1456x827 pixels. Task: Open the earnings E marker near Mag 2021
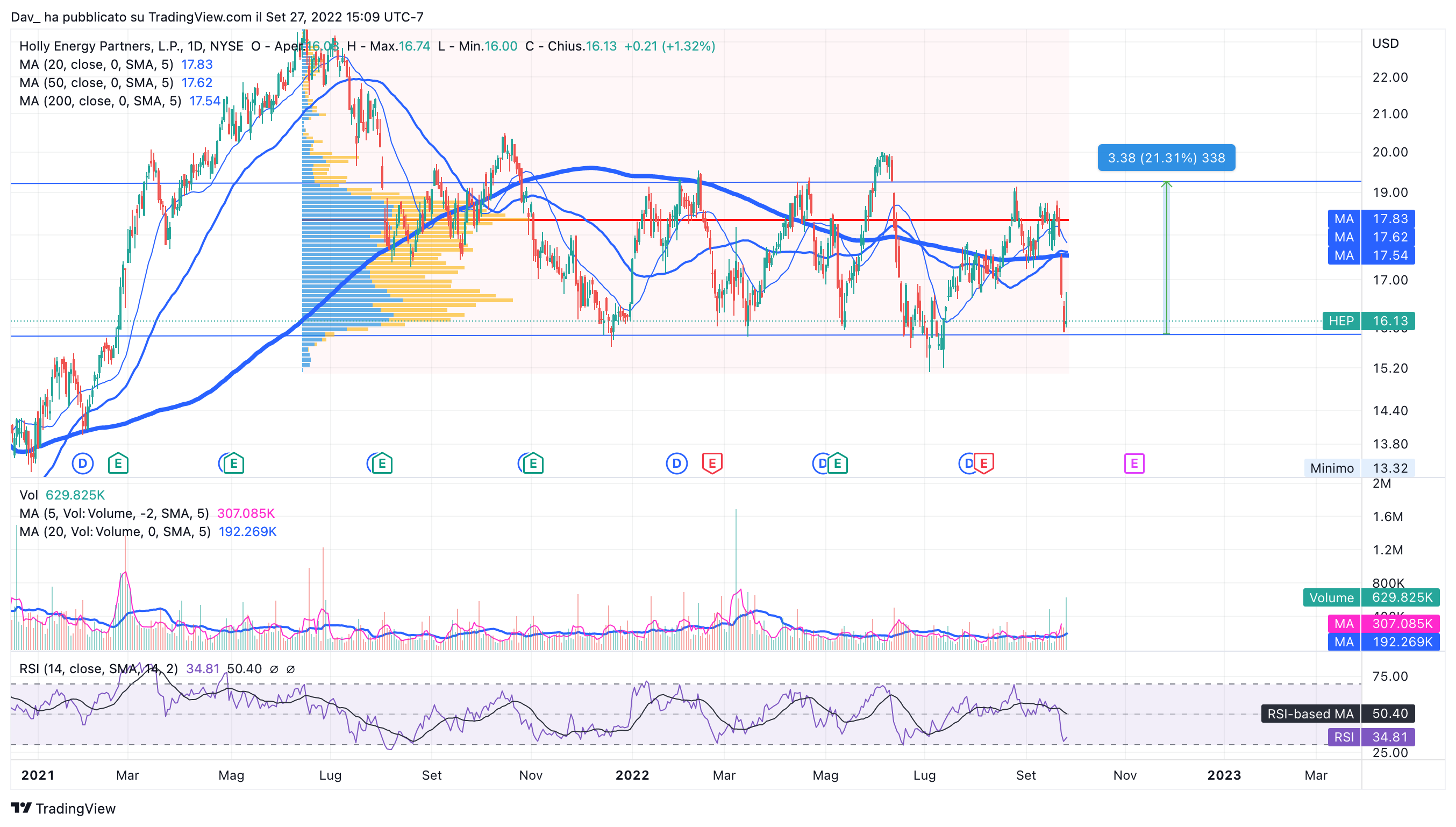click(233, 464)
